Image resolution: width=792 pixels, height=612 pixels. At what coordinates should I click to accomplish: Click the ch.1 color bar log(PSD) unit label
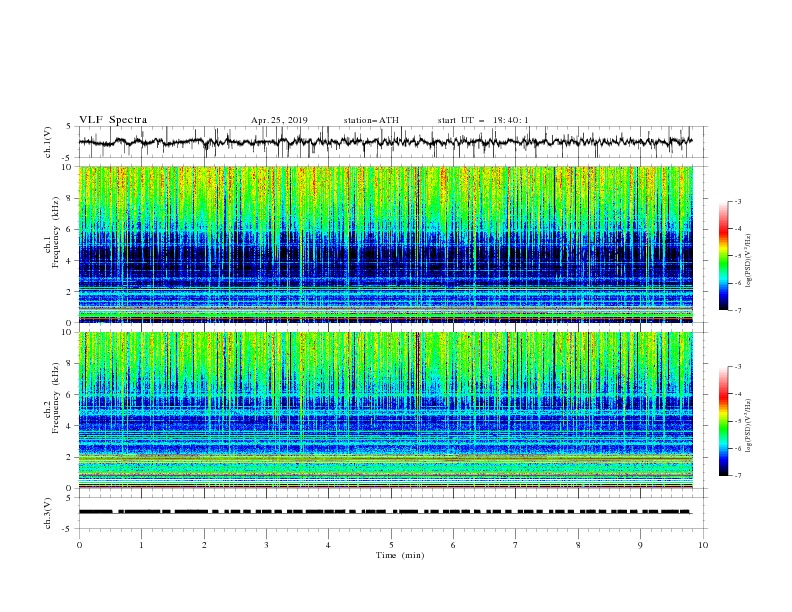(750, 261)
